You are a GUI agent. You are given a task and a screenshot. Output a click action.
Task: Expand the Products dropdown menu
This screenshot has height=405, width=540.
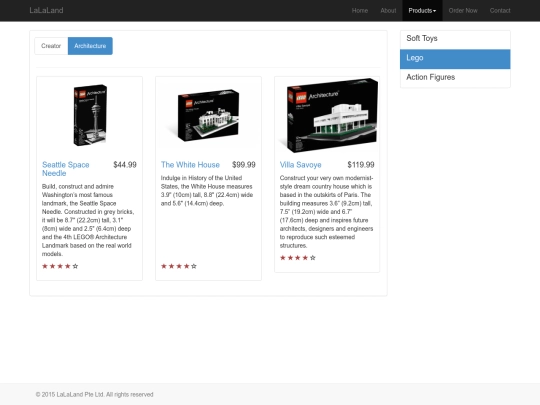pos(422,10)
